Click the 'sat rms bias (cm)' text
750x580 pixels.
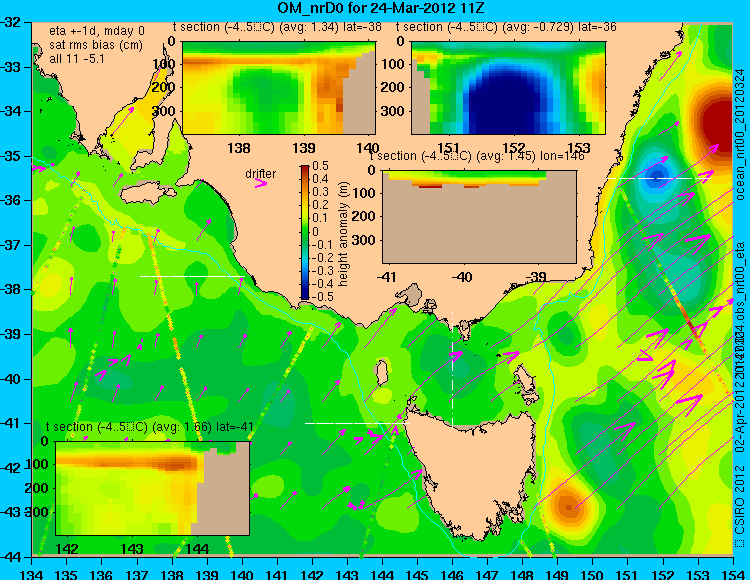coord(96,45)
